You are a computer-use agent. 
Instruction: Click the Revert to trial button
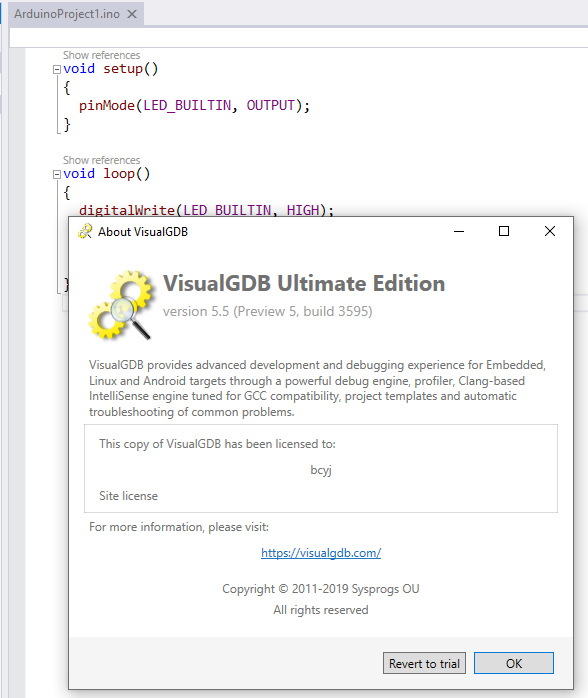(424, 663)
